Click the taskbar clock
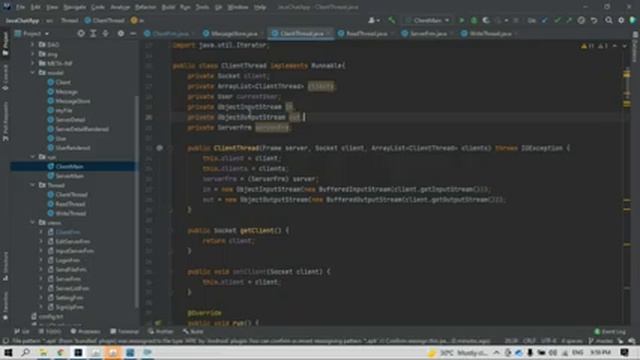Viewport: 640px width, 360px height. (600, 352)
